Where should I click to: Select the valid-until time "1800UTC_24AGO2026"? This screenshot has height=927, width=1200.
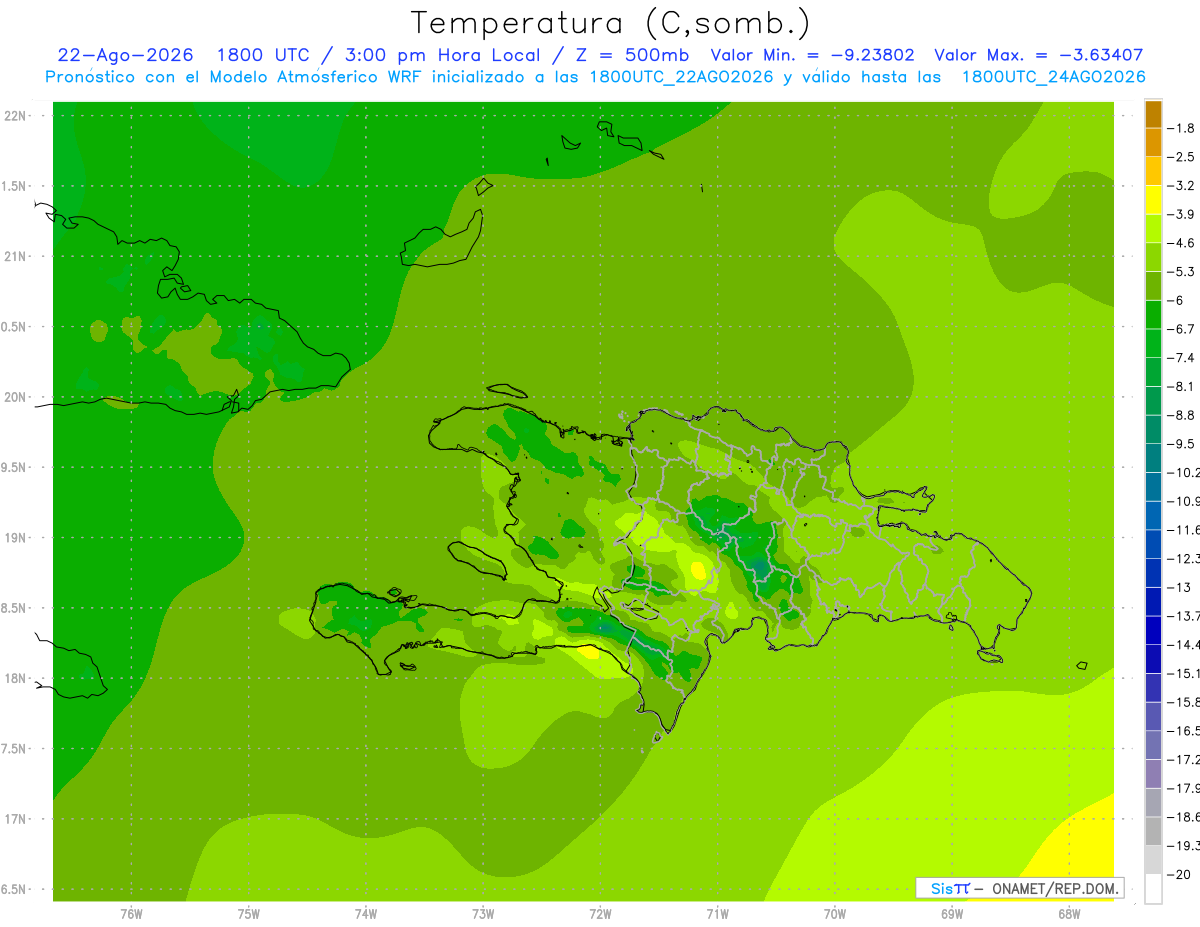click(1054, 77)
